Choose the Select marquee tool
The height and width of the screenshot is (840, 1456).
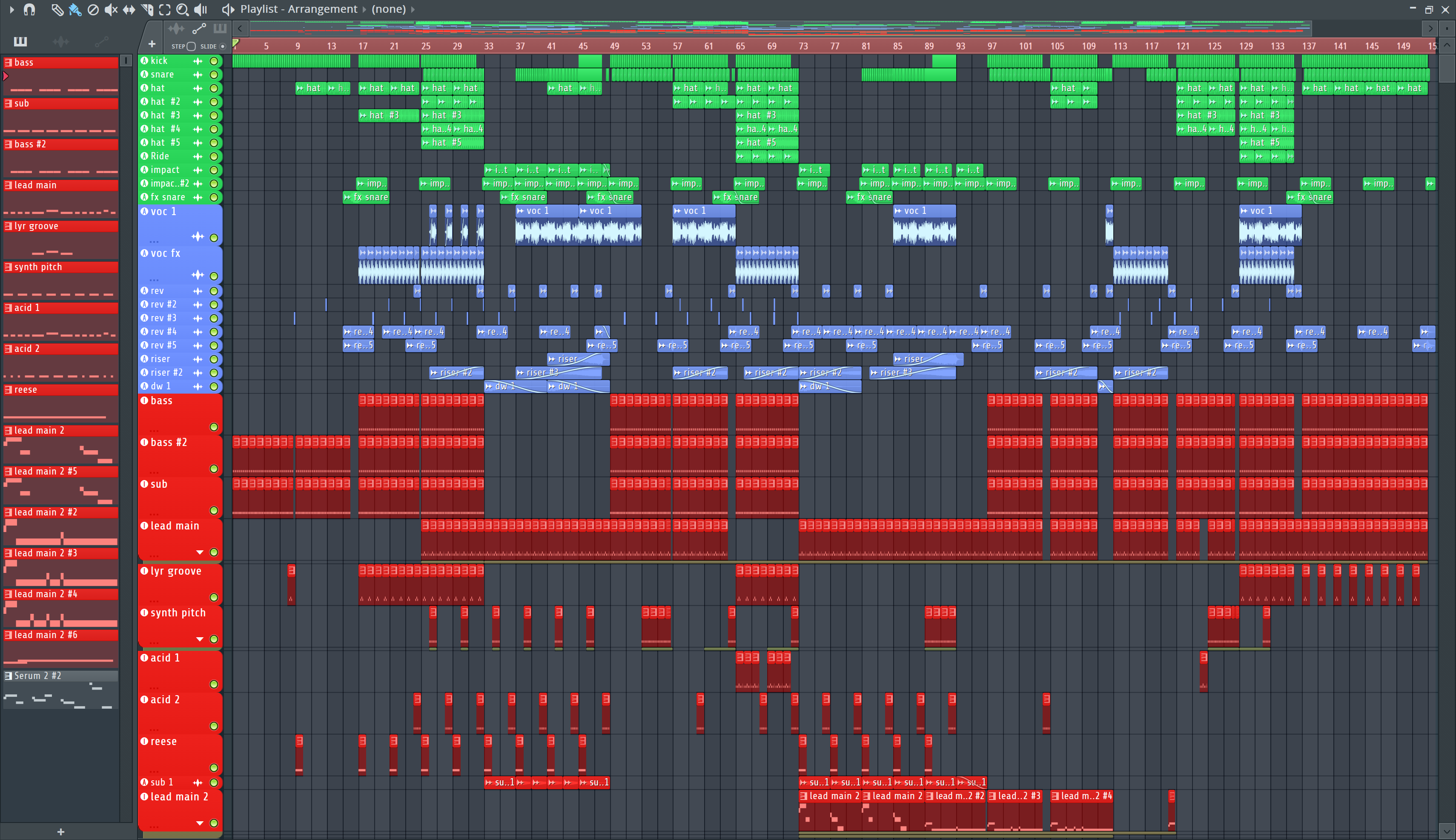coord(165,9)
